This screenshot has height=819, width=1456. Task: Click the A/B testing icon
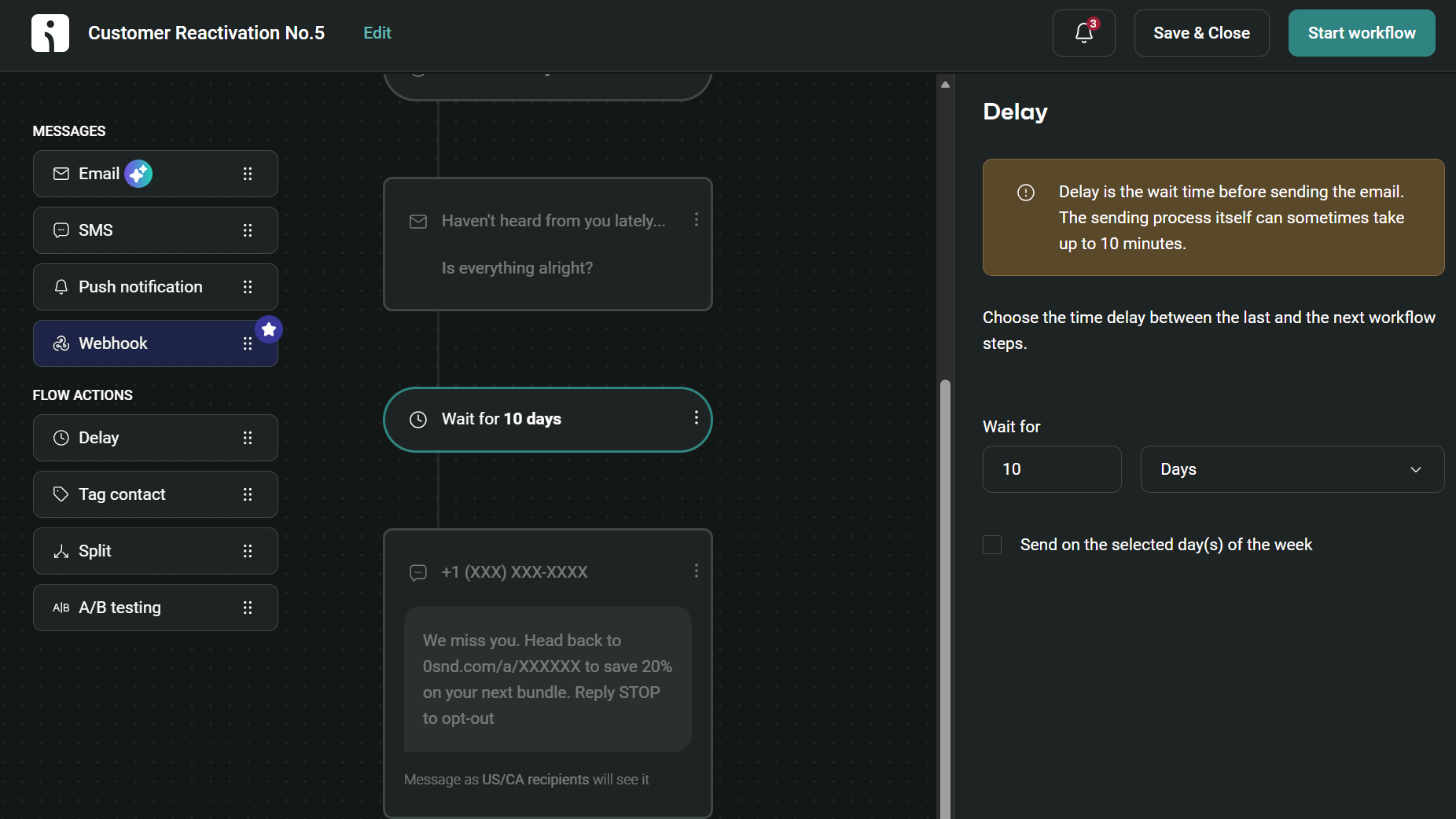(61, 608)
